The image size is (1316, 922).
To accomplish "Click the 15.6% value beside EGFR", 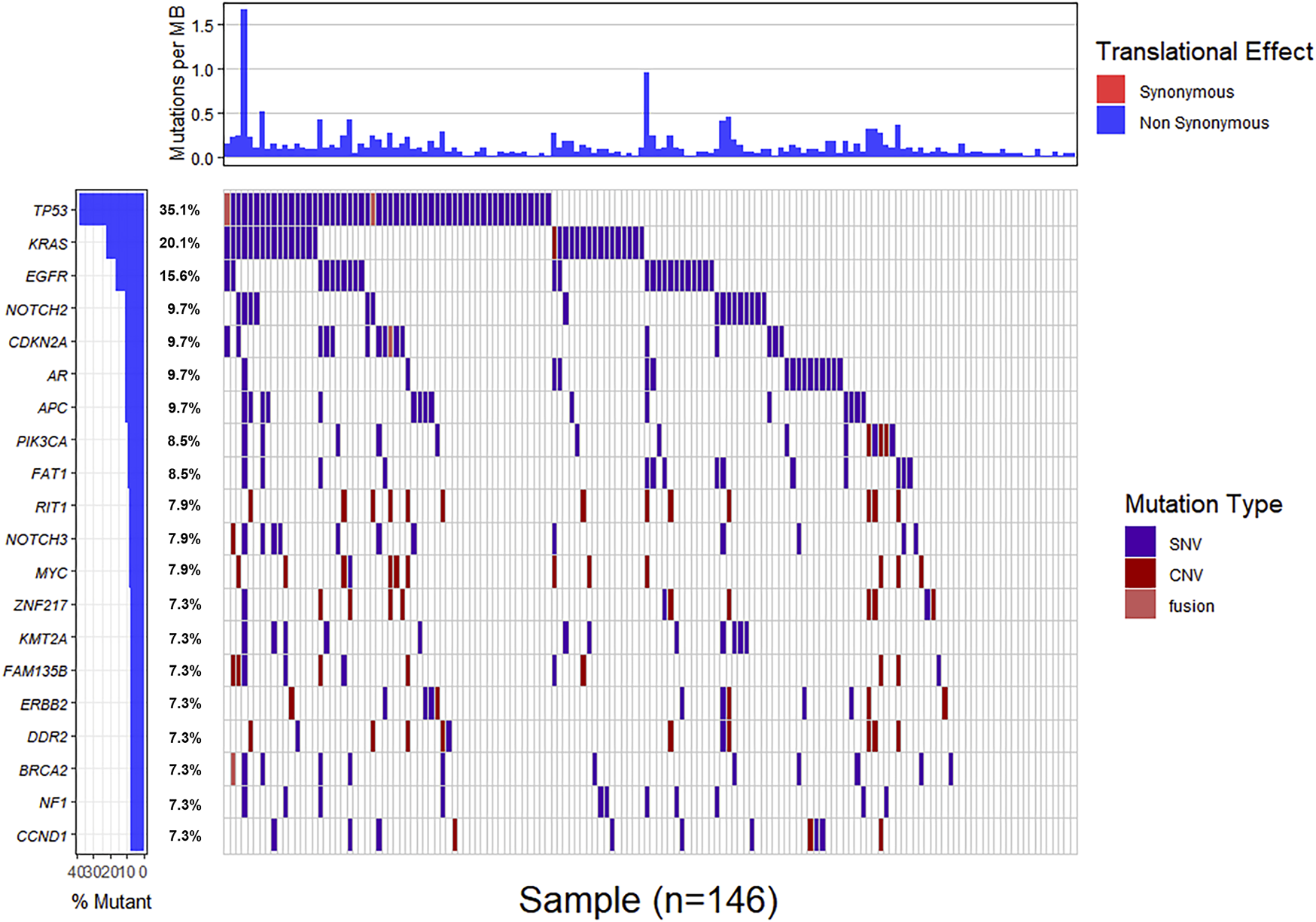I will [x=179, y=276].
